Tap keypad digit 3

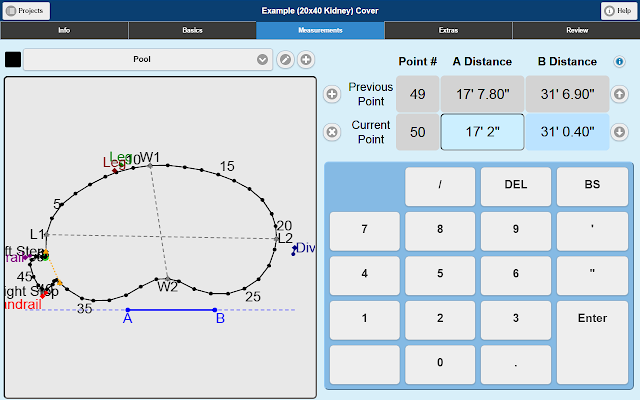click(x=516, y=320)
